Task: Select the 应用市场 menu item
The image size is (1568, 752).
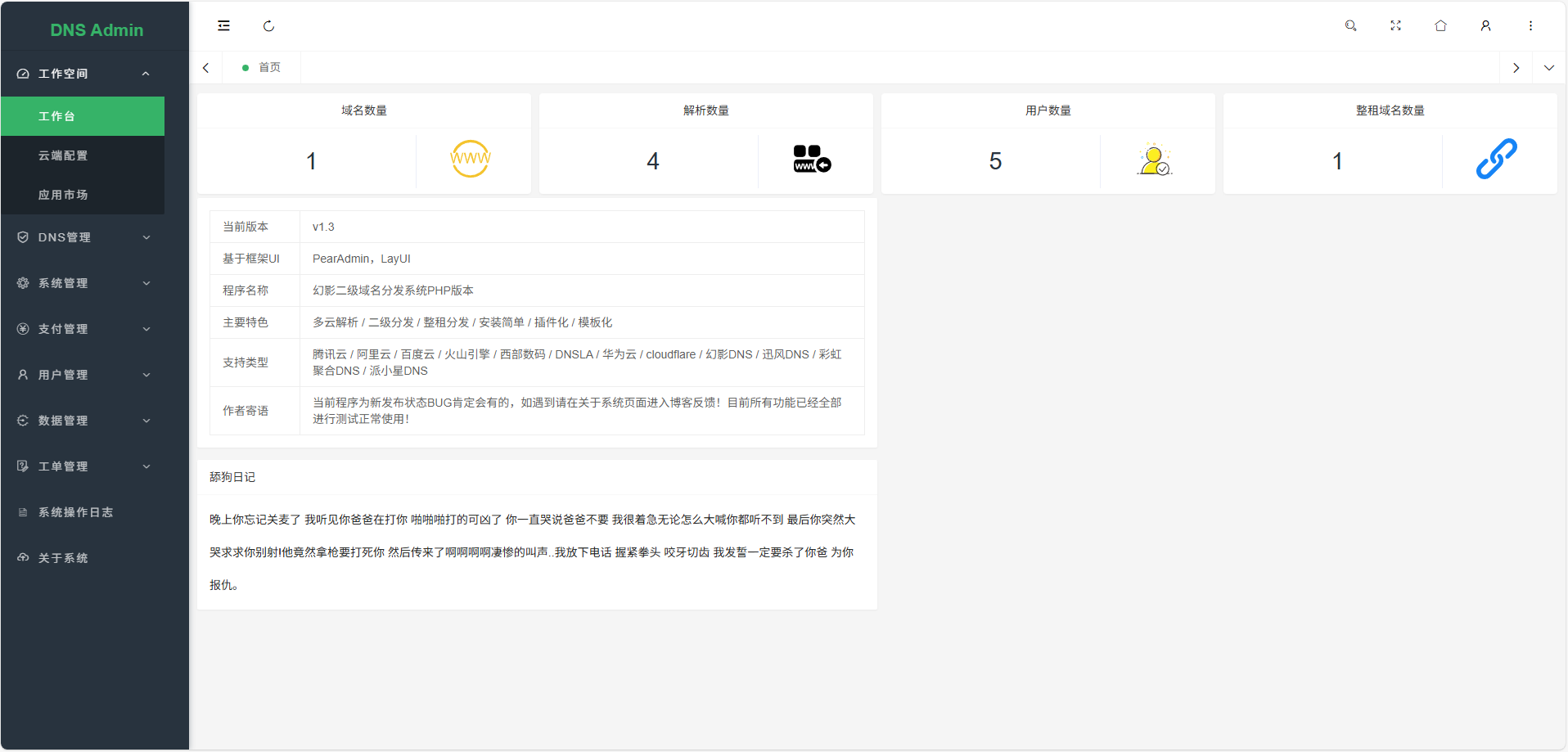Action: [63, 195]
